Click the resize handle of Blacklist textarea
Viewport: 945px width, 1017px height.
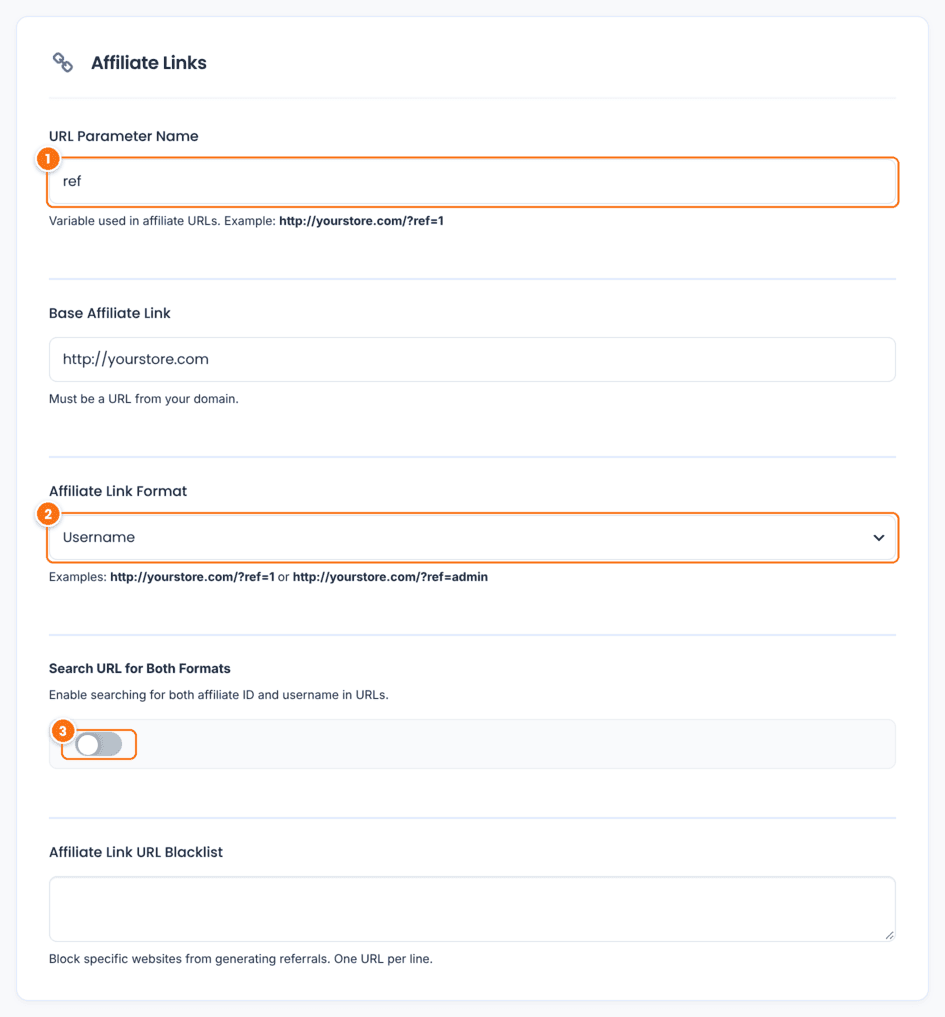coord(889,935)
